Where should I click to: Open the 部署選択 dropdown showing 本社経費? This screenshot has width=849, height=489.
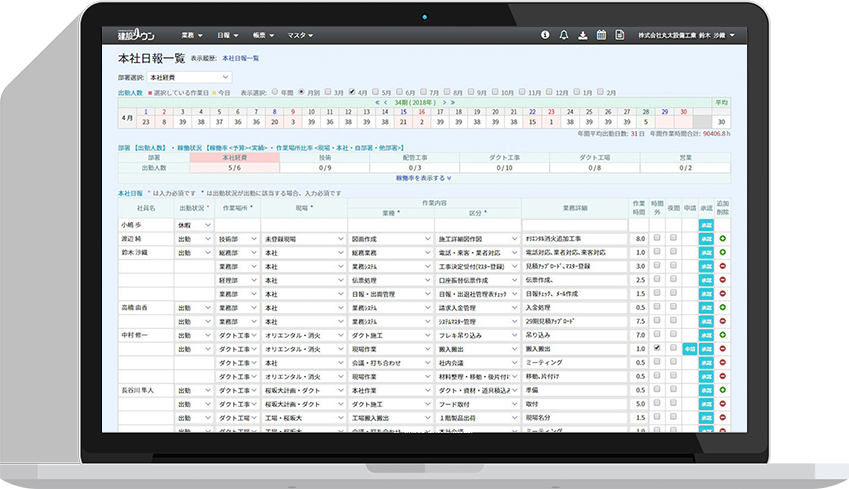189,77
